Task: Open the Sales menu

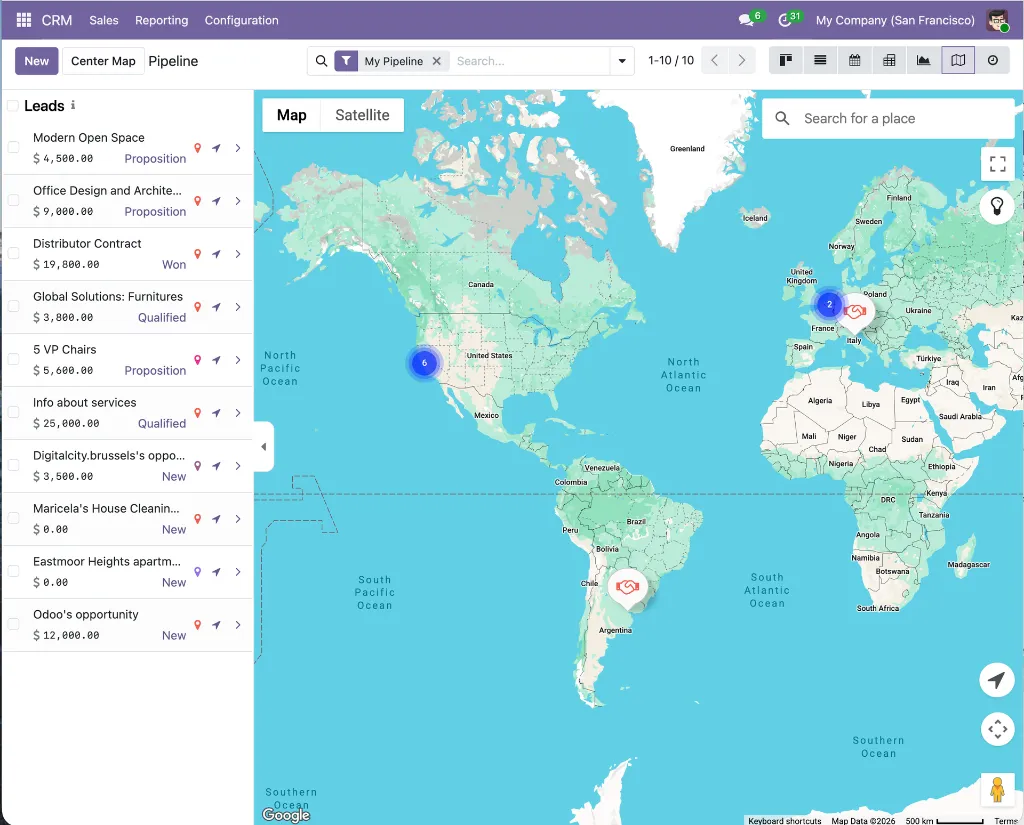Action: click(104, 20)
